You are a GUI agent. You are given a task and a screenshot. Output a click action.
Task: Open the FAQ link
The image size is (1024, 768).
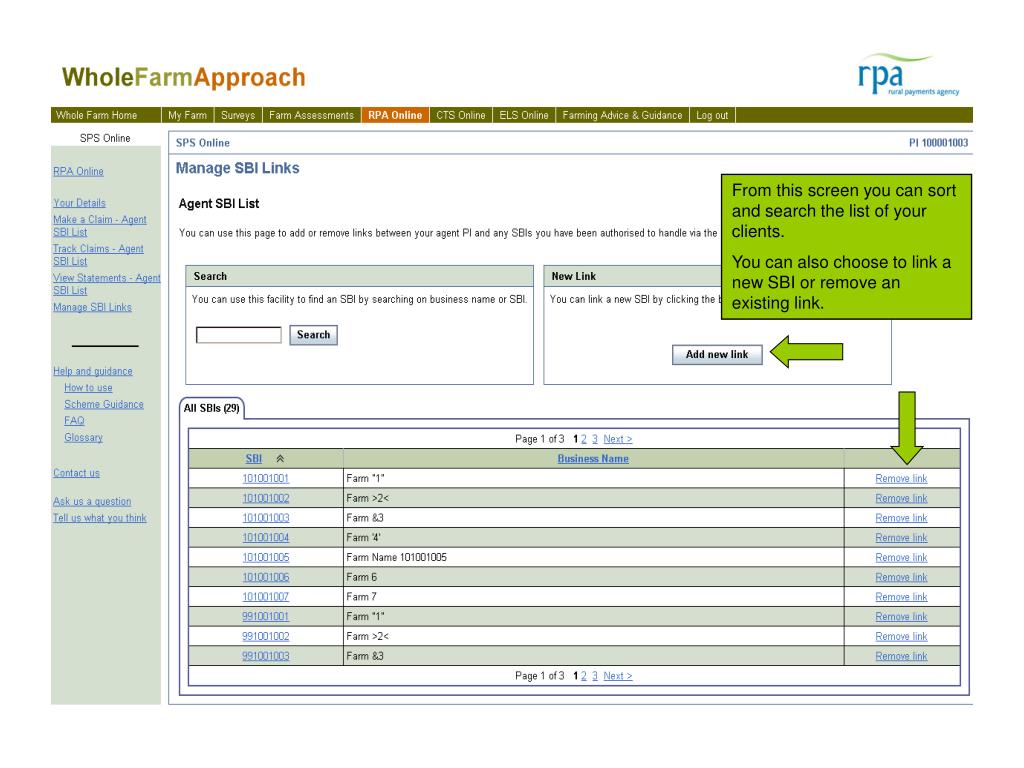point(74,421)
